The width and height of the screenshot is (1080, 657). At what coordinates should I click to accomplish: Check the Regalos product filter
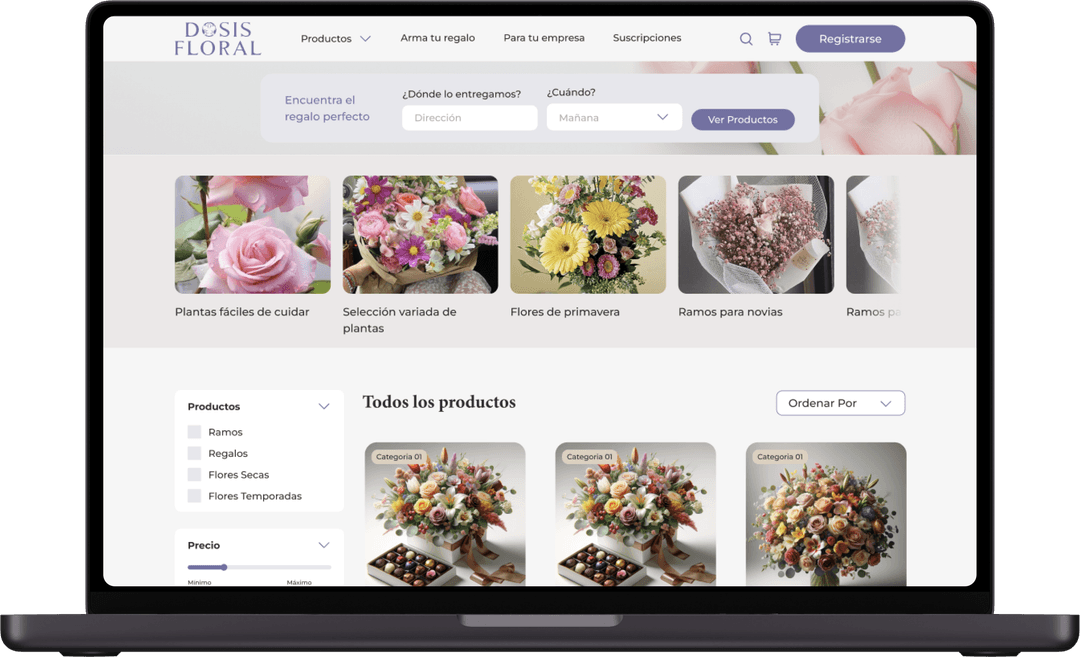pyautogui.click(x=194, y=453)
